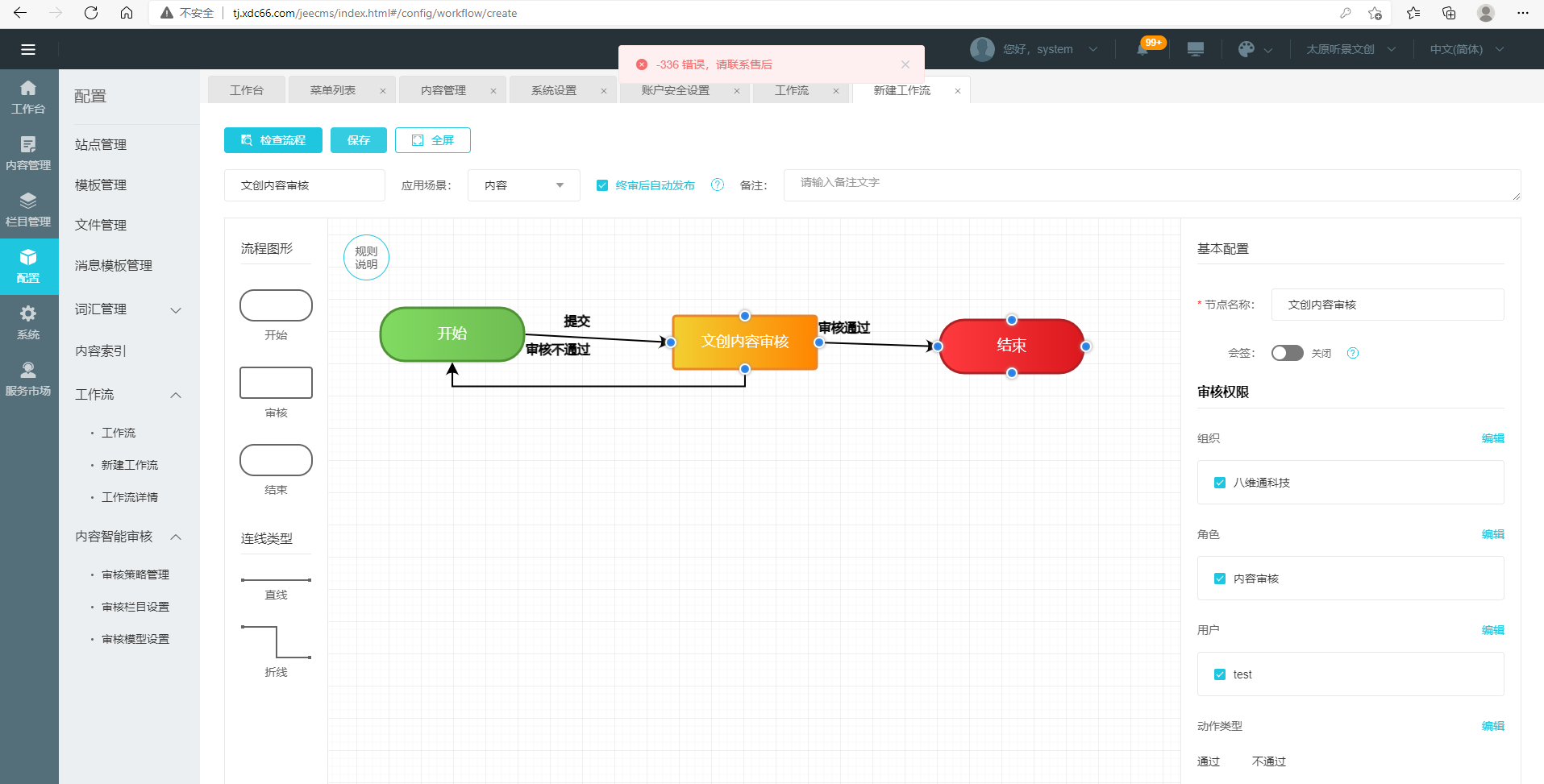
Task: Click help icon beside 终审后自动发布
Action: [x=718, y=185]
